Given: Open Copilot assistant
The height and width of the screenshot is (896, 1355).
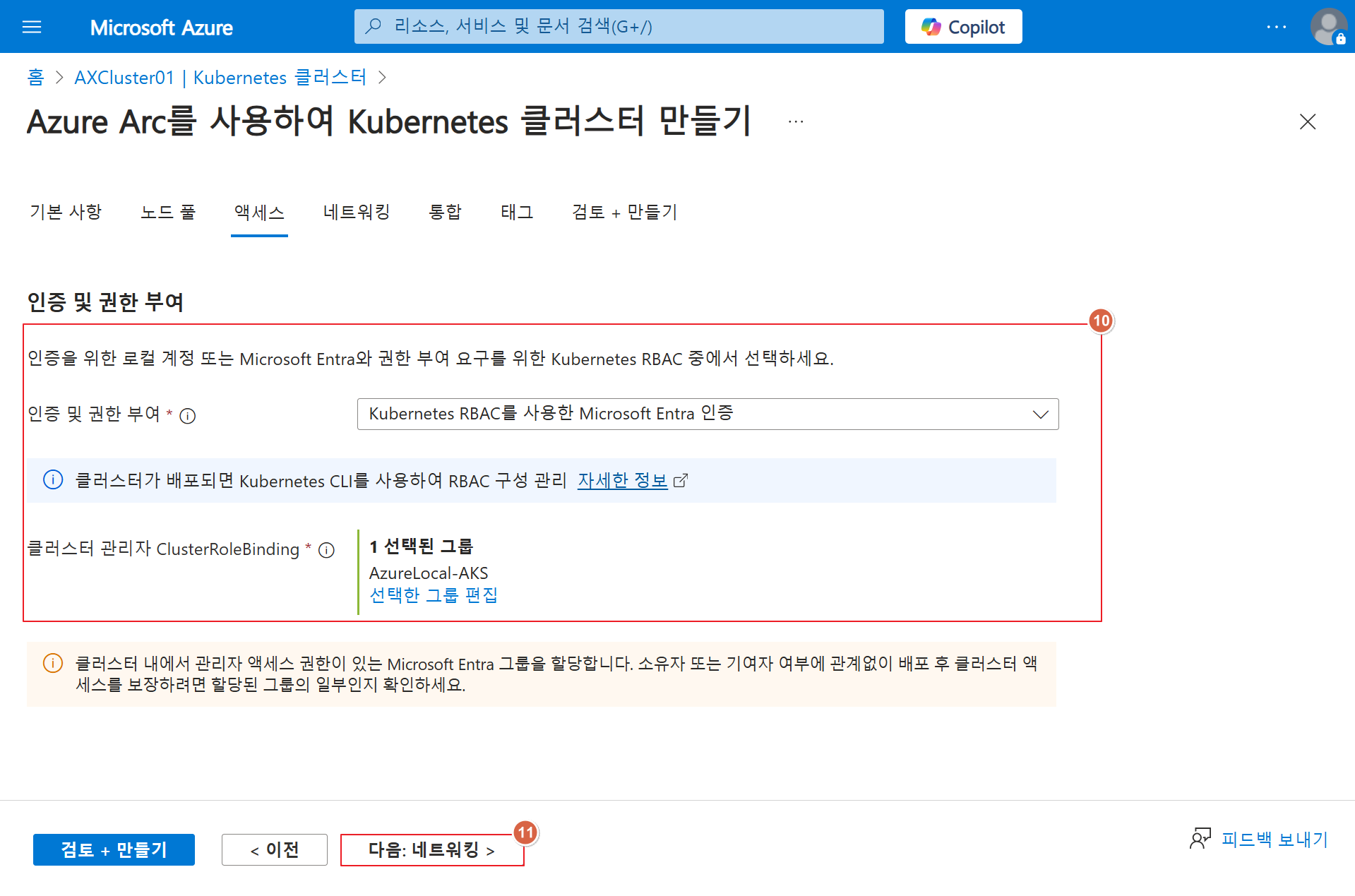Looking at the screenshot, I should click(x=963, y=27).
